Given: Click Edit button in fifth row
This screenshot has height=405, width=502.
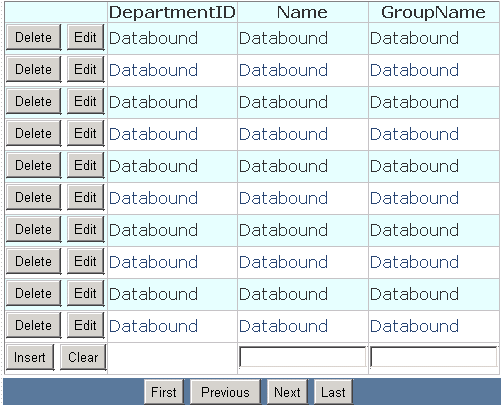Looking at the screenshot, I should click(x=86, y=165).
